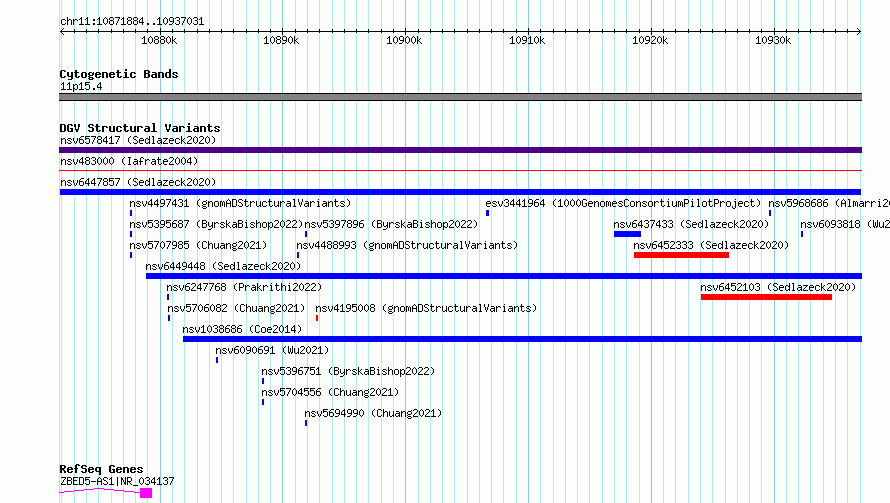Click the 10890k ruler position label
The height and width of the screenshot is (503, 890).
[281, 40]
